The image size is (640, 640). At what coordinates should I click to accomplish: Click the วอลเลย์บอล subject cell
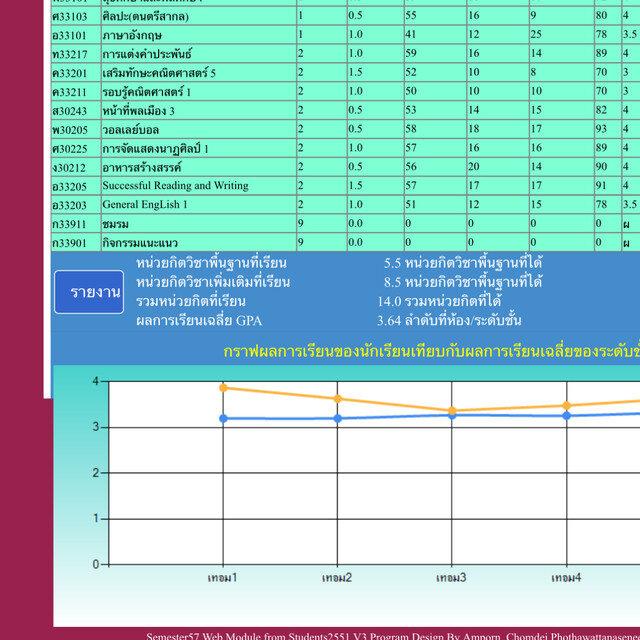pos(130,130)
